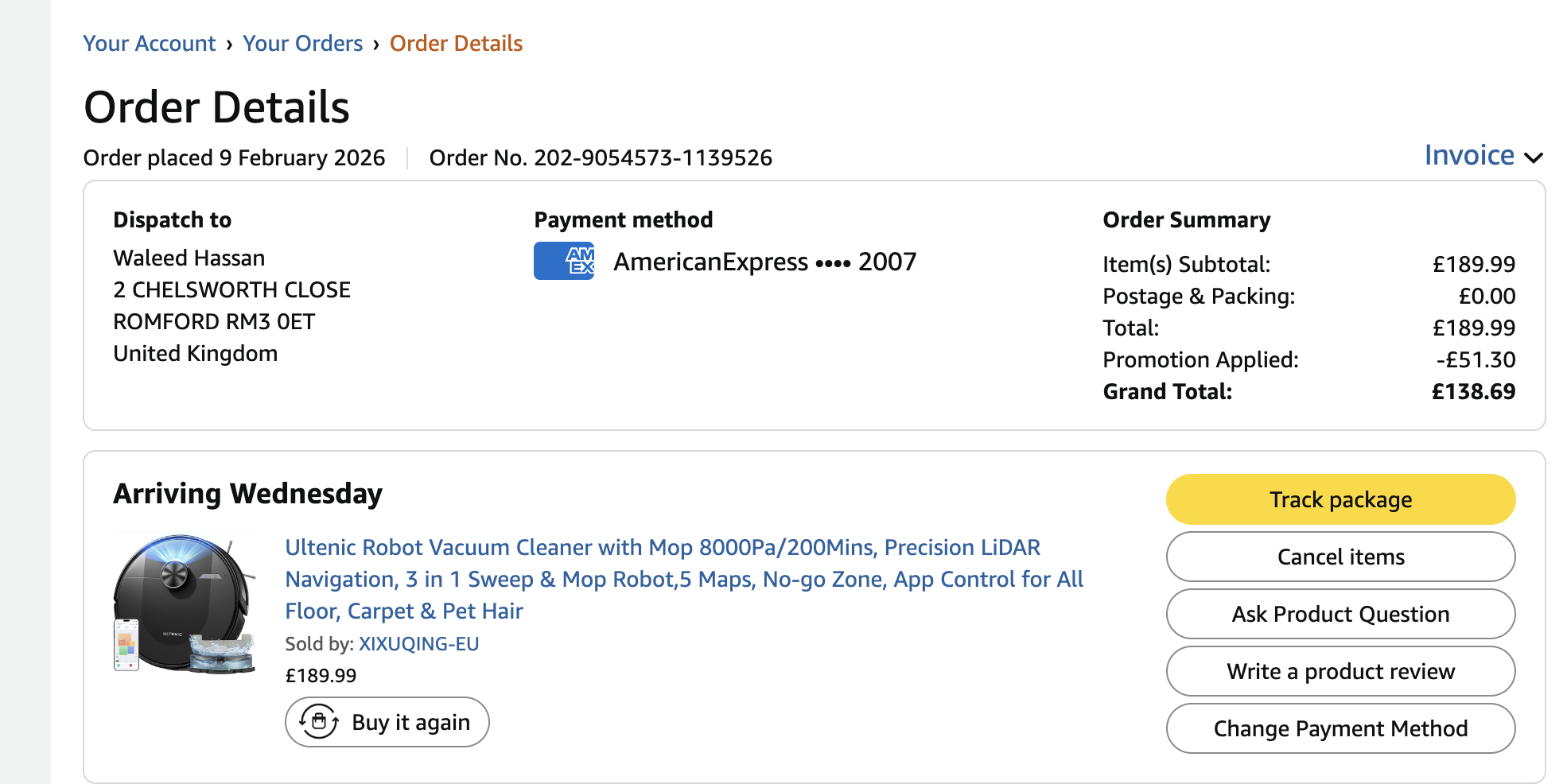Click Change Payment Method button
1567x784 pixels.
pyautogui.click(x=1340, y=728)
